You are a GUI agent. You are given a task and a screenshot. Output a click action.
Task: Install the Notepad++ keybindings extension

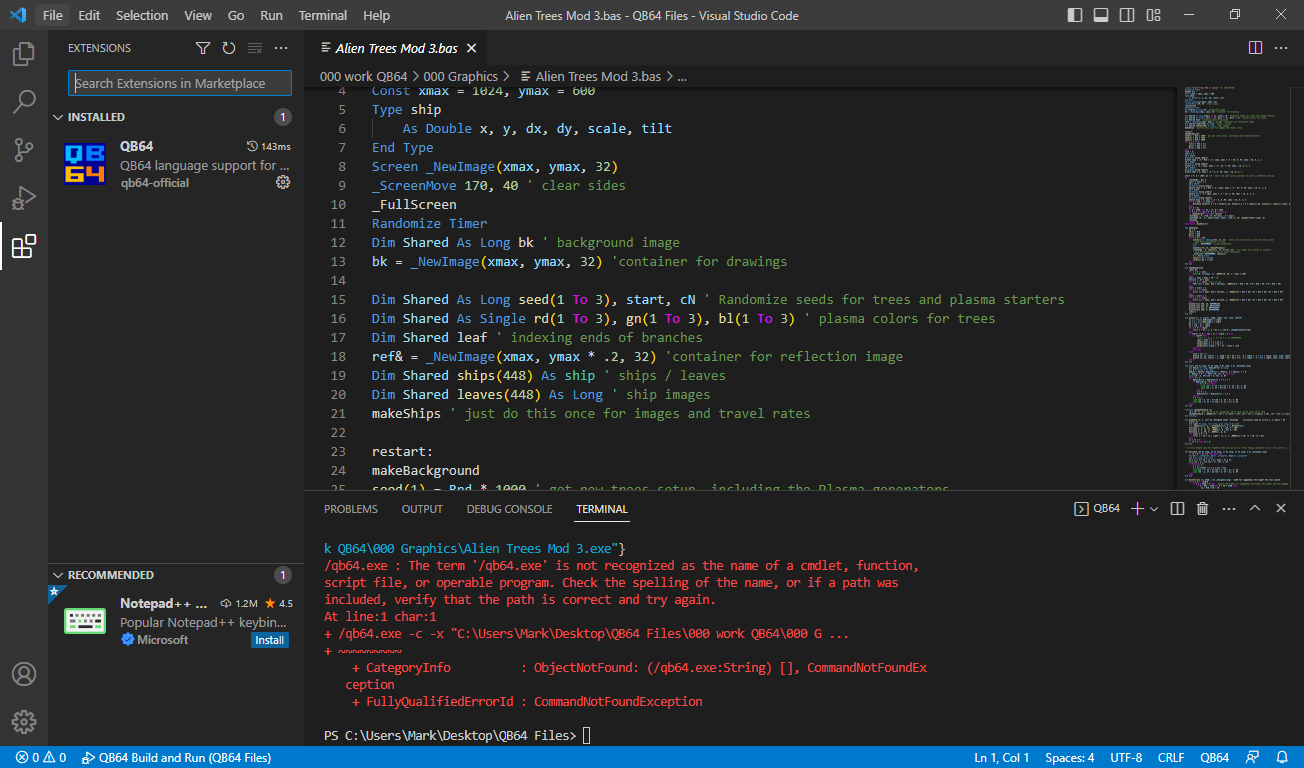coord(269,640)
